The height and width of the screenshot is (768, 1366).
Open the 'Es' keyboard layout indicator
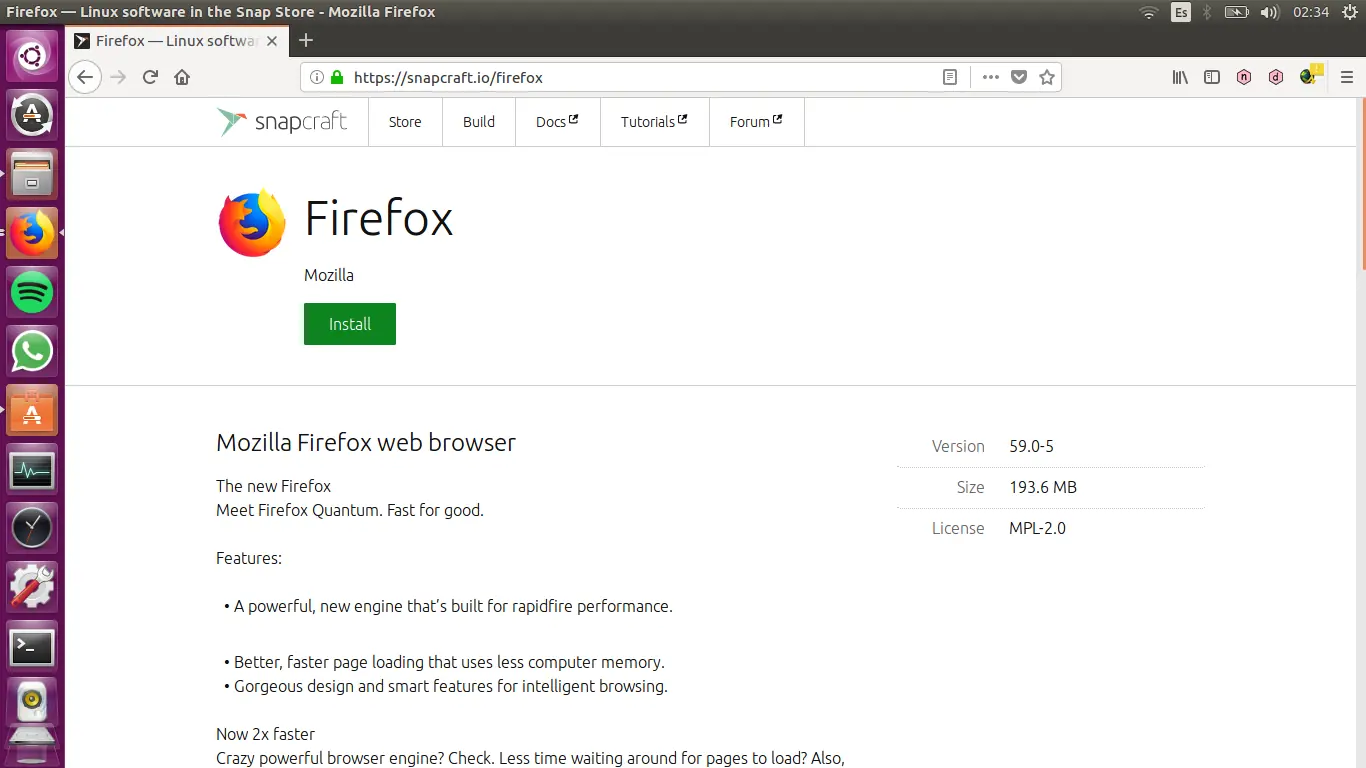click(x=1181, y=12)
